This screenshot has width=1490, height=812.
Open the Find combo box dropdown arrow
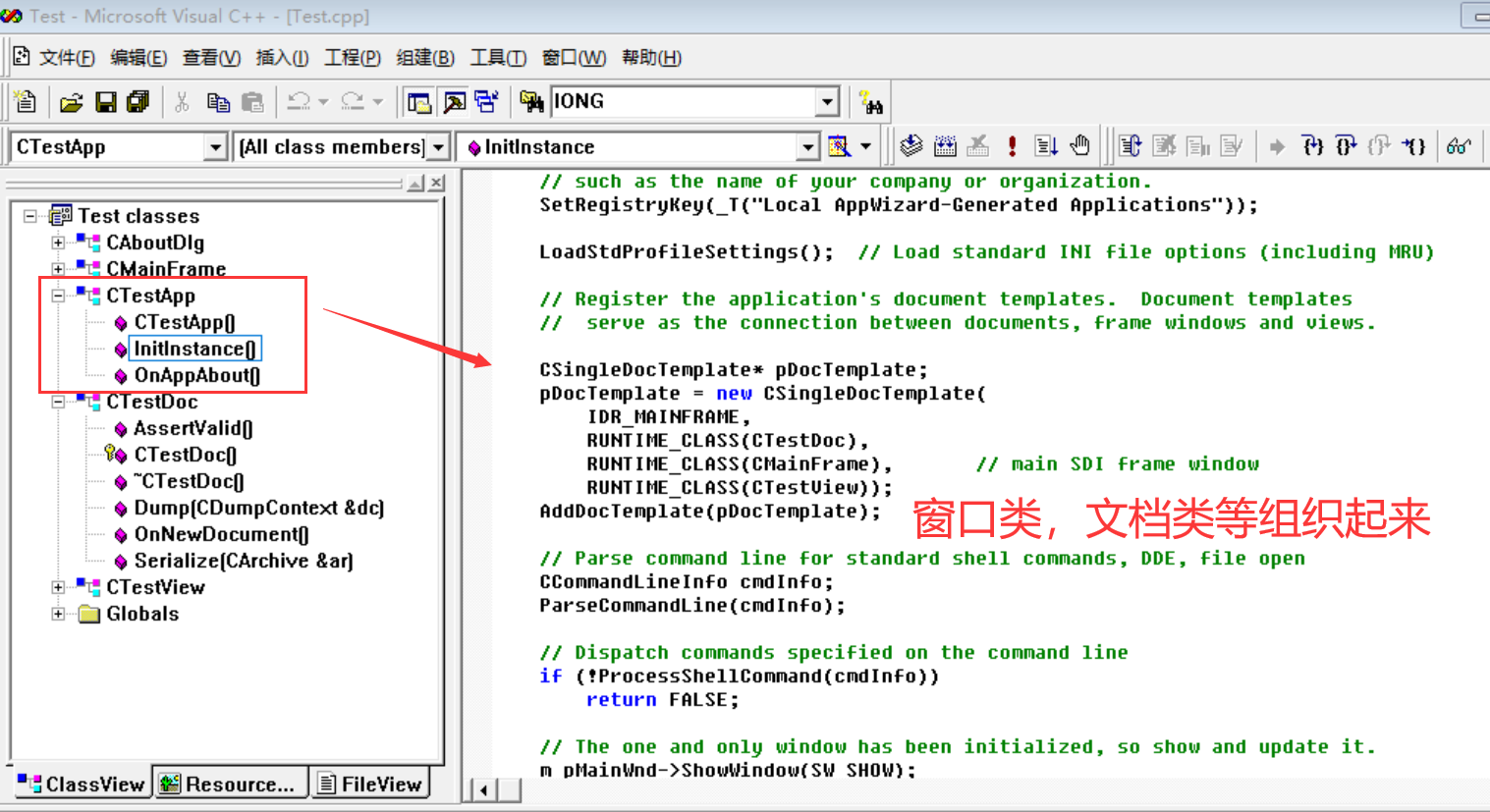point(828,101)
